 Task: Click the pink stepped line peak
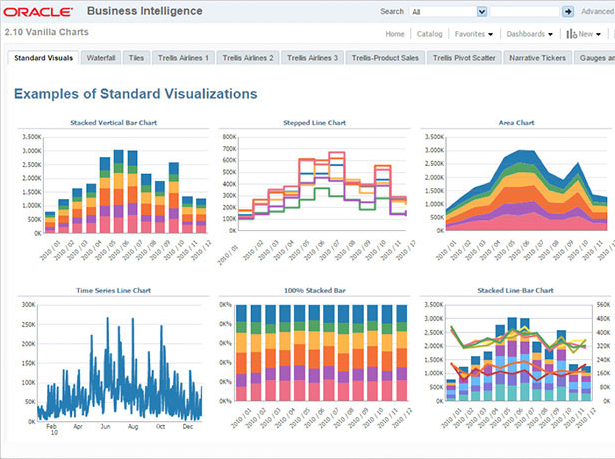337,153
